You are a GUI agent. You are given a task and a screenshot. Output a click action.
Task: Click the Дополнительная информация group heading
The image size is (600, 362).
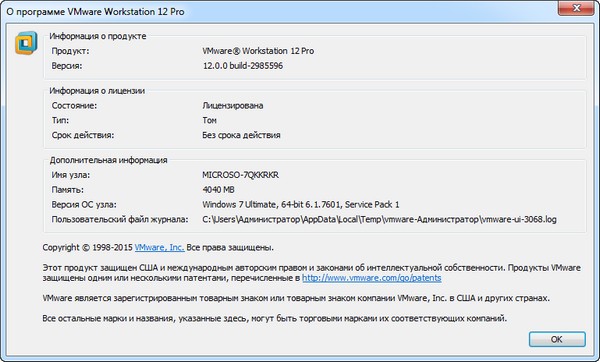click(x=109, y=160)
